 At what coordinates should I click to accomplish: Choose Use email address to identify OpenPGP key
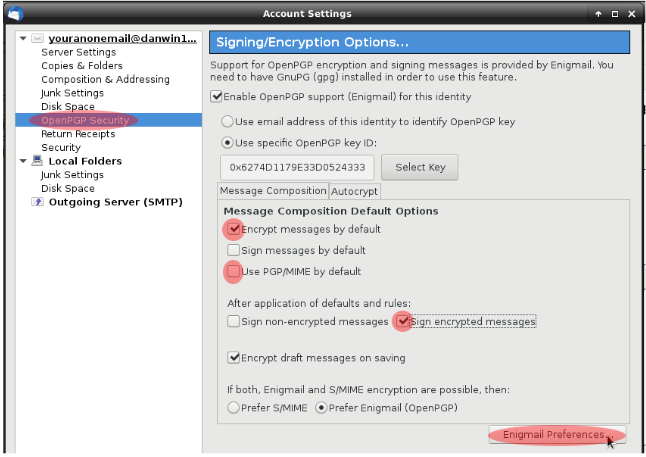227,121
